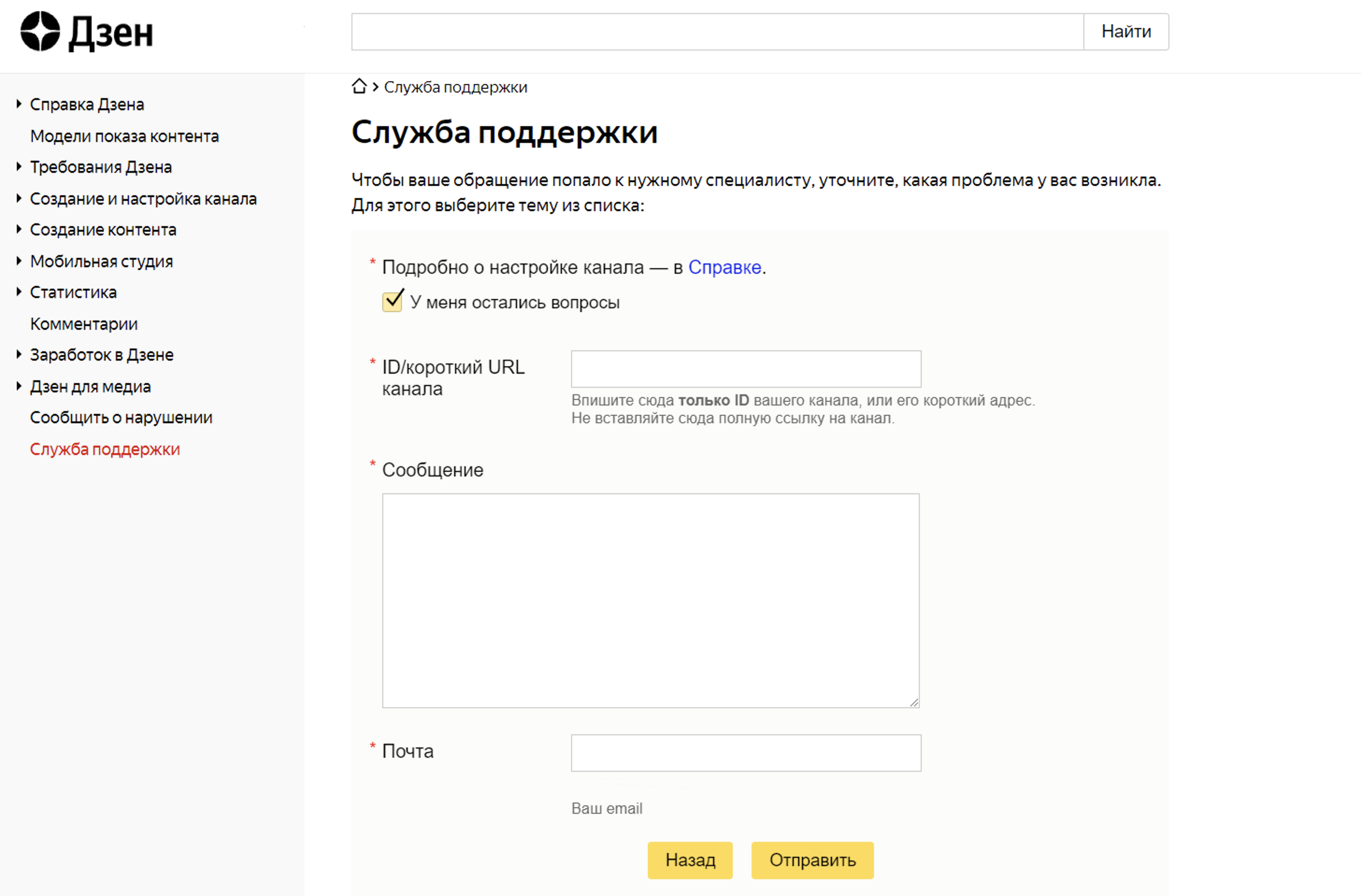Click the Сообщение field label
Image resolution: width=1361 pixels, height=896 pixels.
[x=432, y=469]
